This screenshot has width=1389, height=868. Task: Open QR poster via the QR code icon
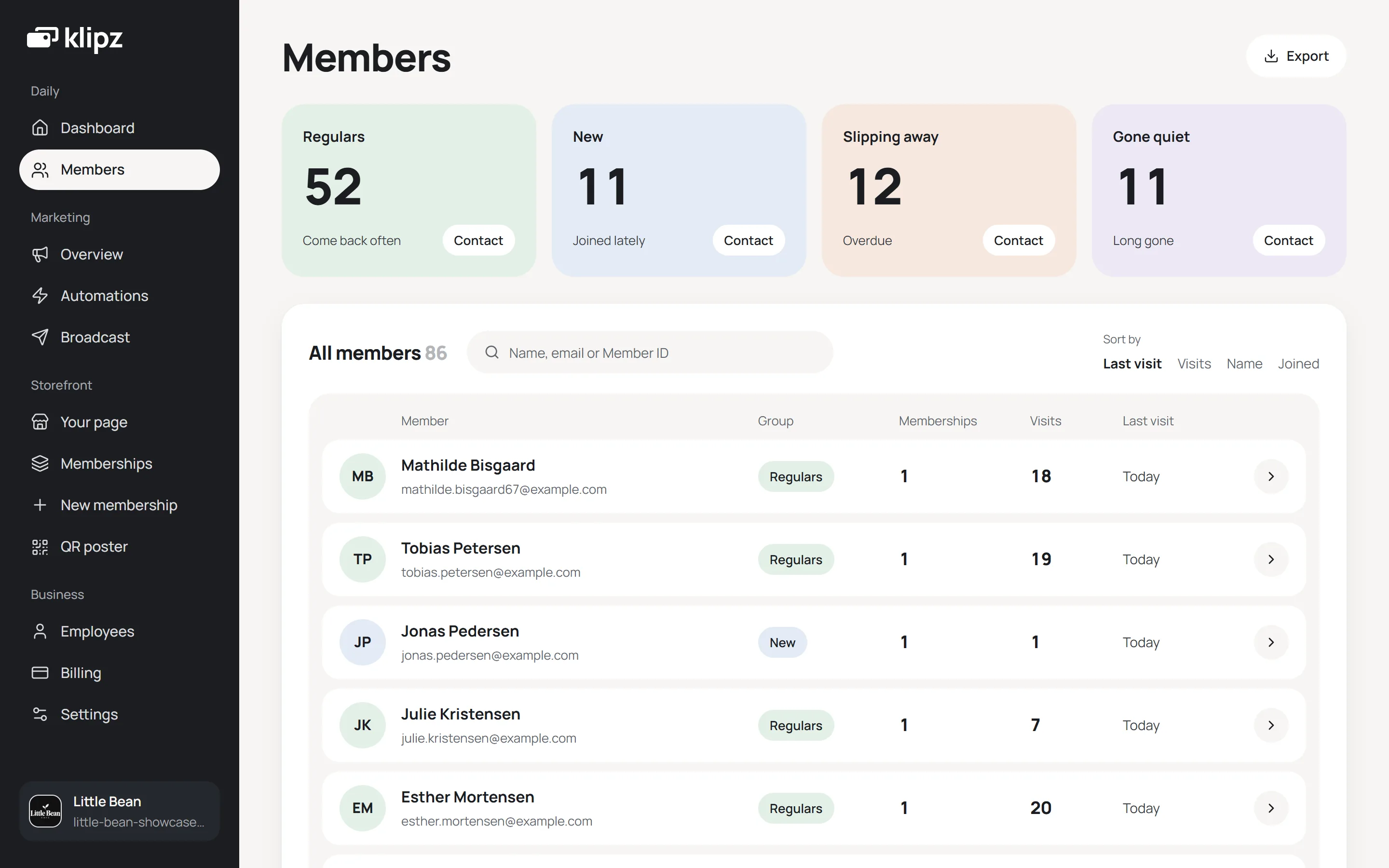click(x=40, y=546)
